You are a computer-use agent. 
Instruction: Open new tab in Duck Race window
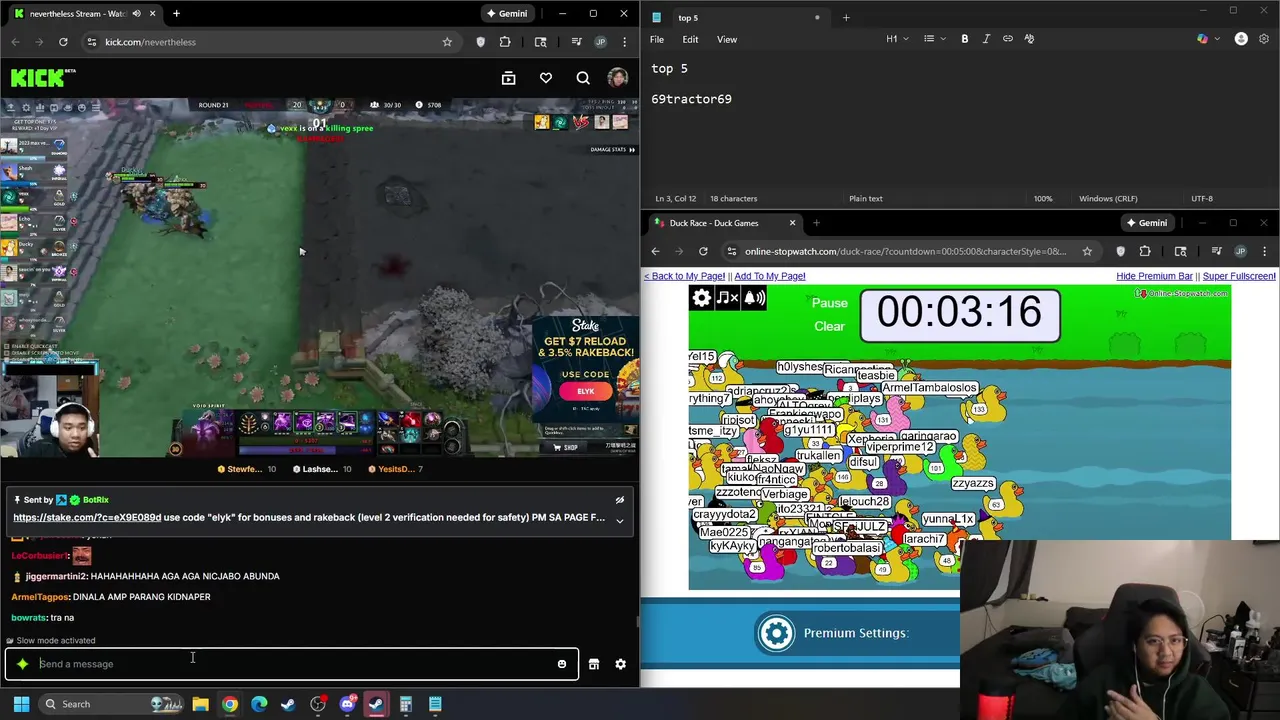tap(816, 223)
